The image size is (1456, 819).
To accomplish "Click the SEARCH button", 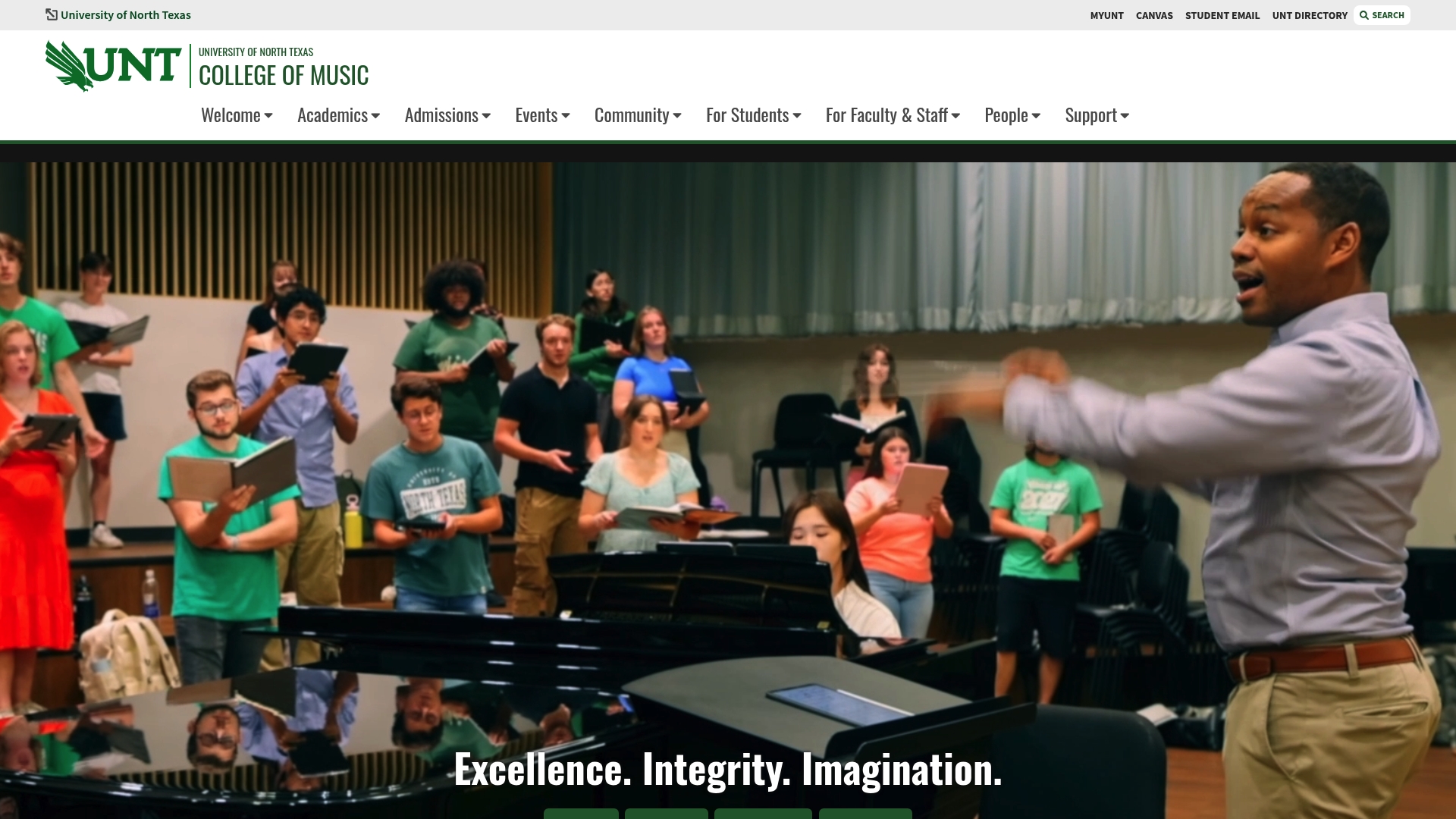I will click(1382, 15).
